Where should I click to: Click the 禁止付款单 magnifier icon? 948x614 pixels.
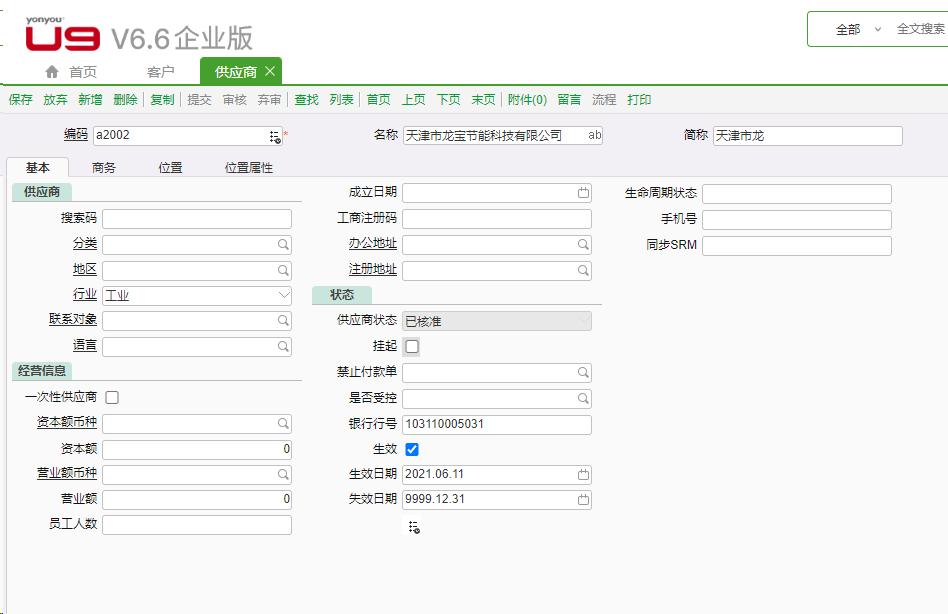[x=582, y=372]
